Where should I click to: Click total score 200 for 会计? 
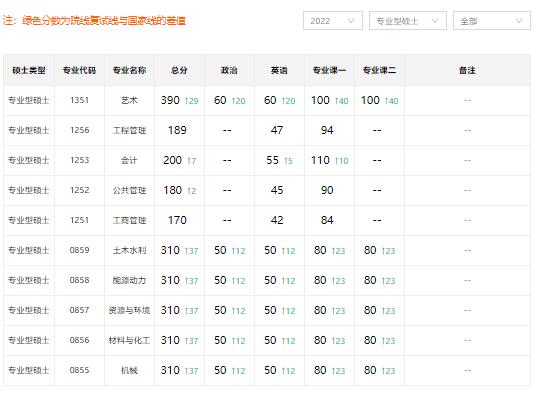click(172, 160)
